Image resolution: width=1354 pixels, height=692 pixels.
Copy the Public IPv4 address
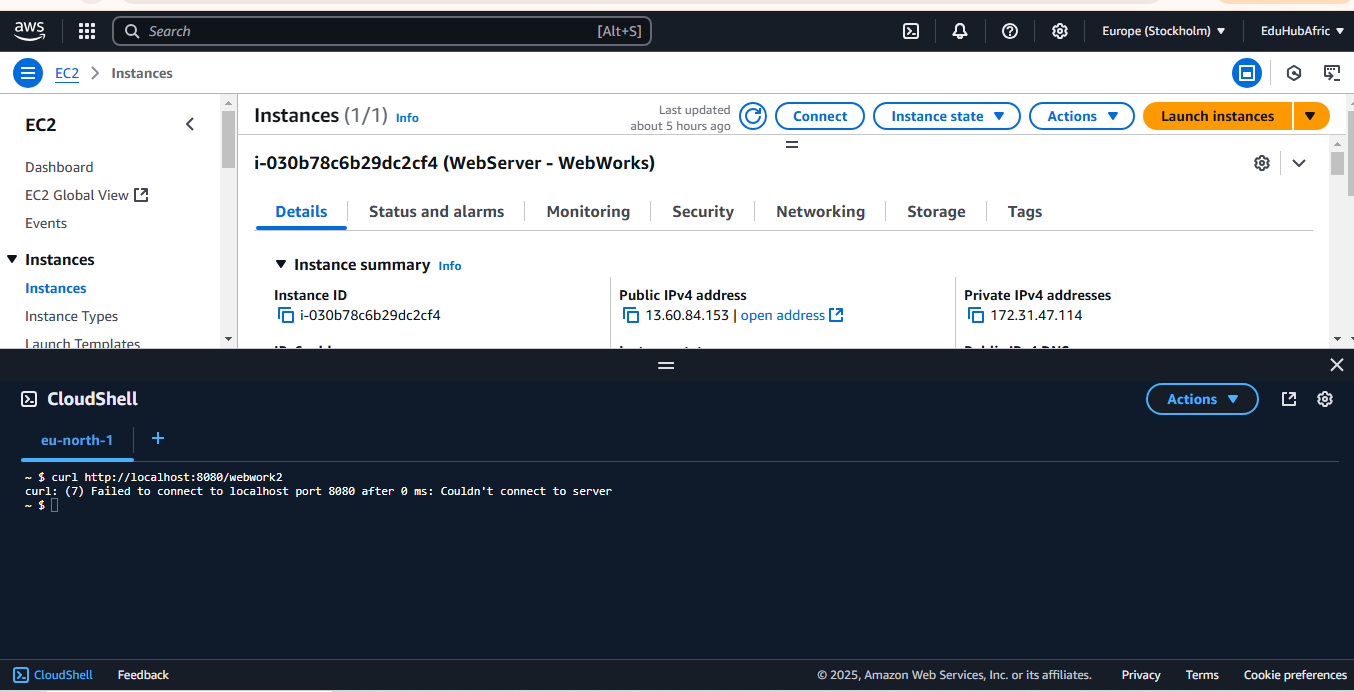point(631,315)
